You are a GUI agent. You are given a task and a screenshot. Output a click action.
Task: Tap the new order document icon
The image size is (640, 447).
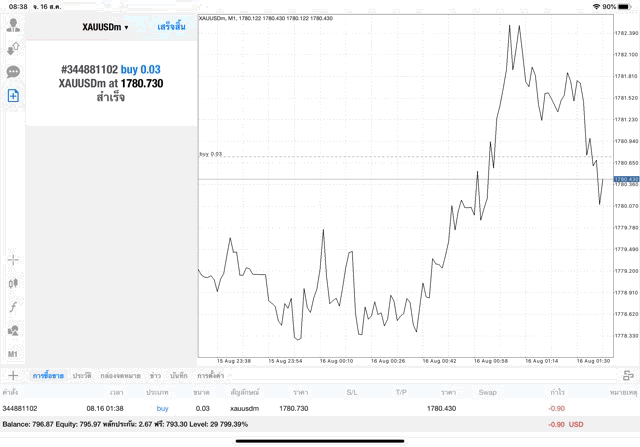coord(13,95)
